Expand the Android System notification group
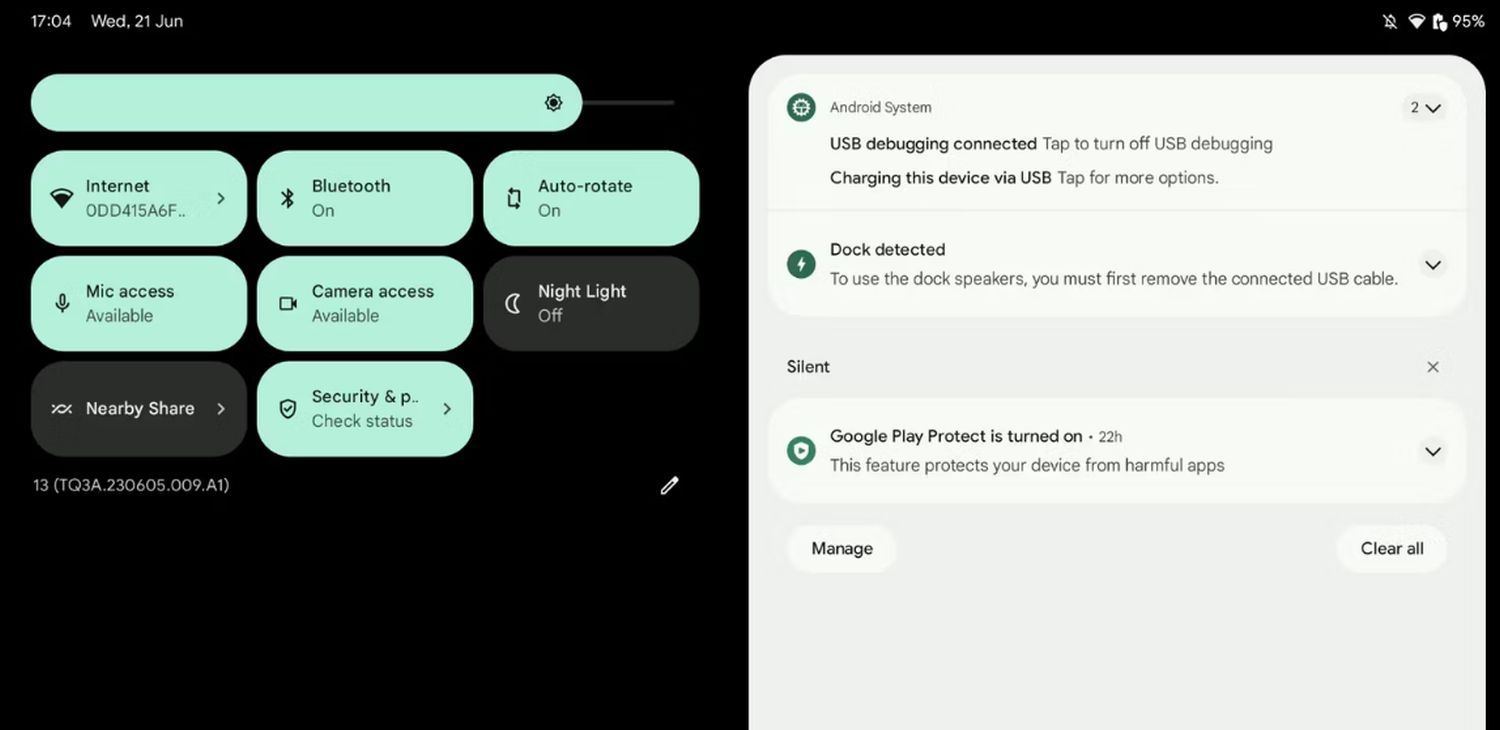1500x730 pixels. (x=1426, y=108)
